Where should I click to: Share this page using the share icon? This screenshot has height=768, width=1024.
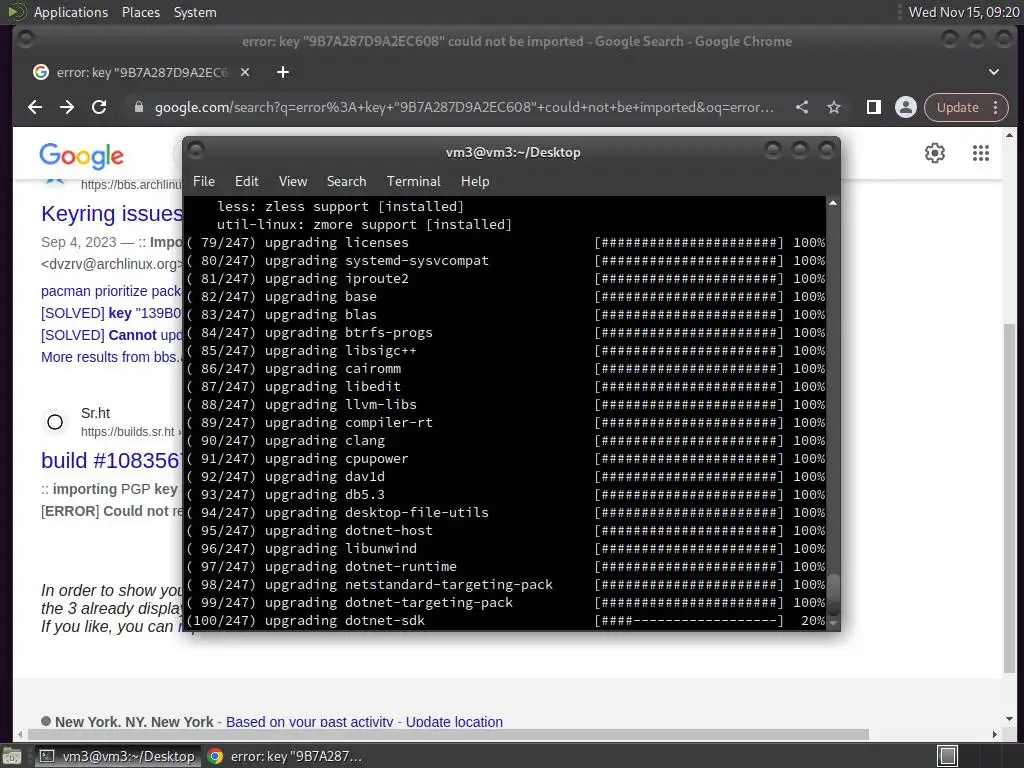coord(802,107)
